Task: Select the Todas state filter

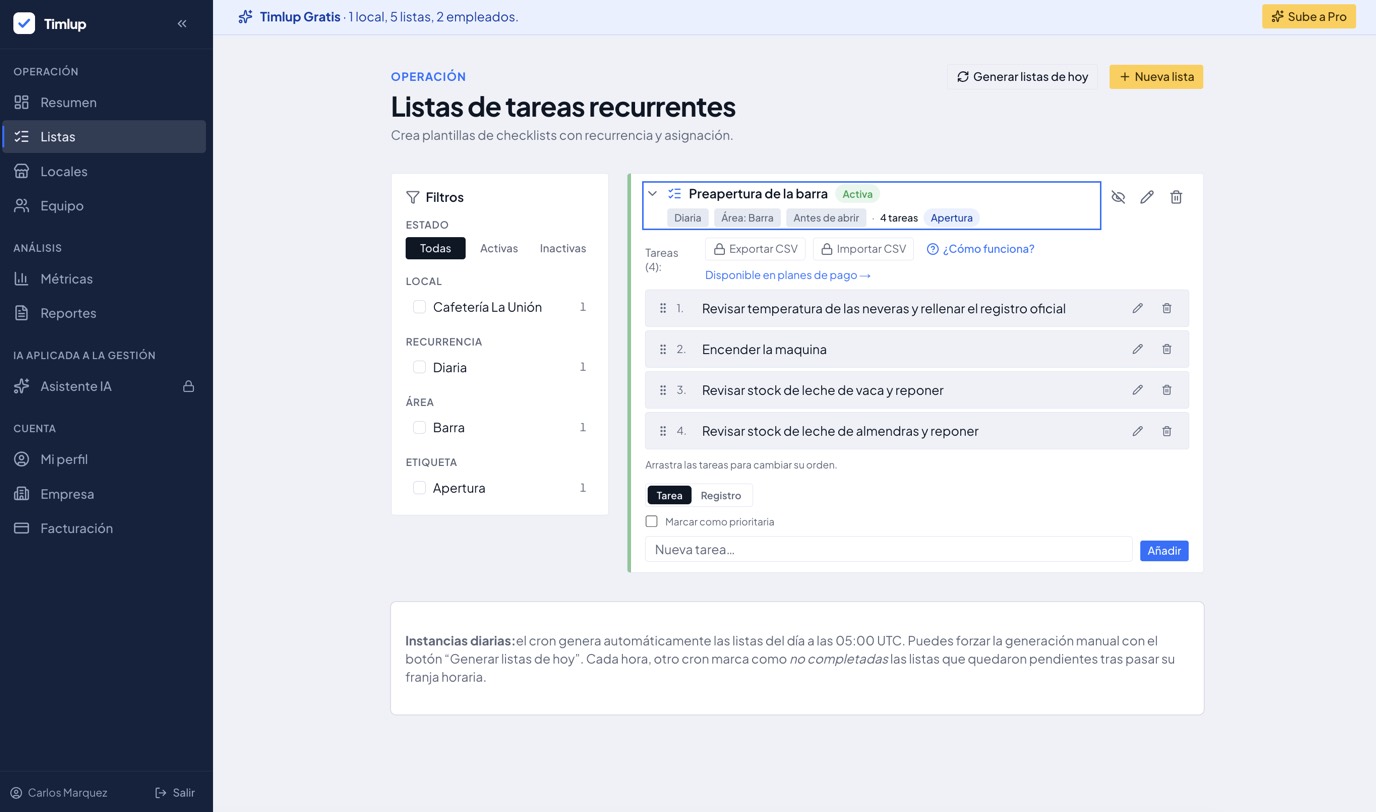Action: point(435,248)
